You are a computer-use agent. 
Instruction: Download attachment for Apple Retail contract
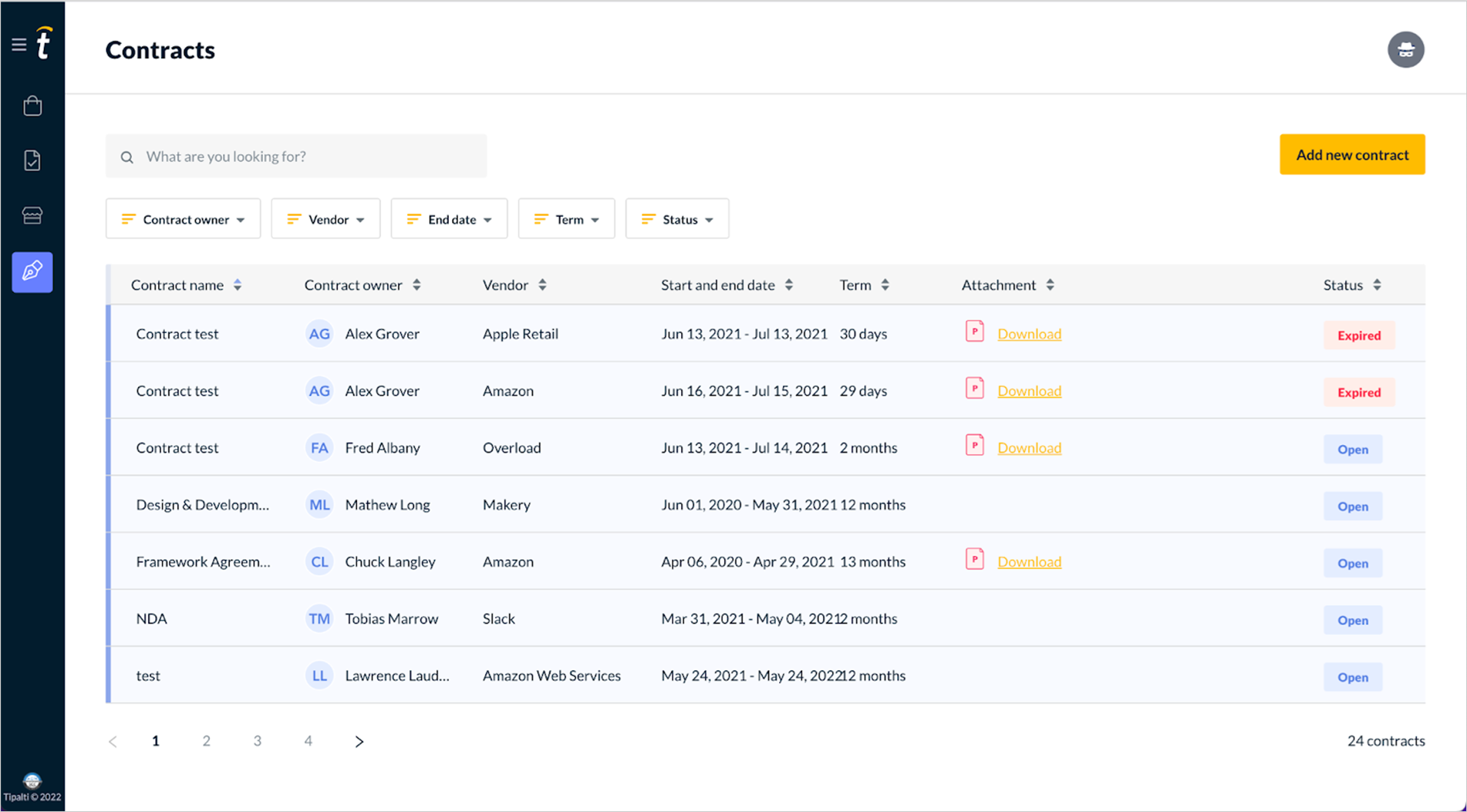1030,334
